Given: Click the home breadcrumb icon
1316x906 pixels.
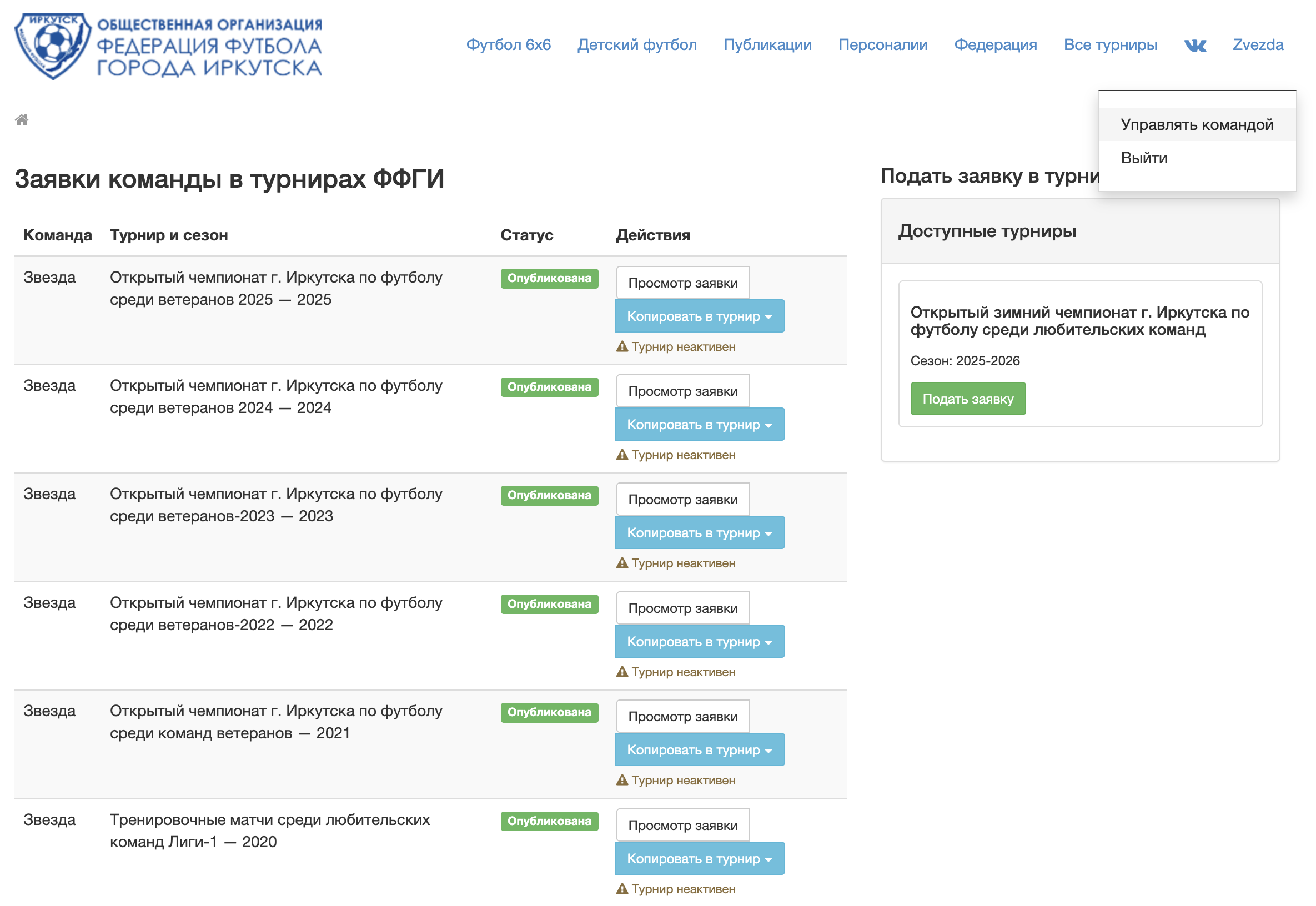Looking at the screenshot, I should point(22,120).
